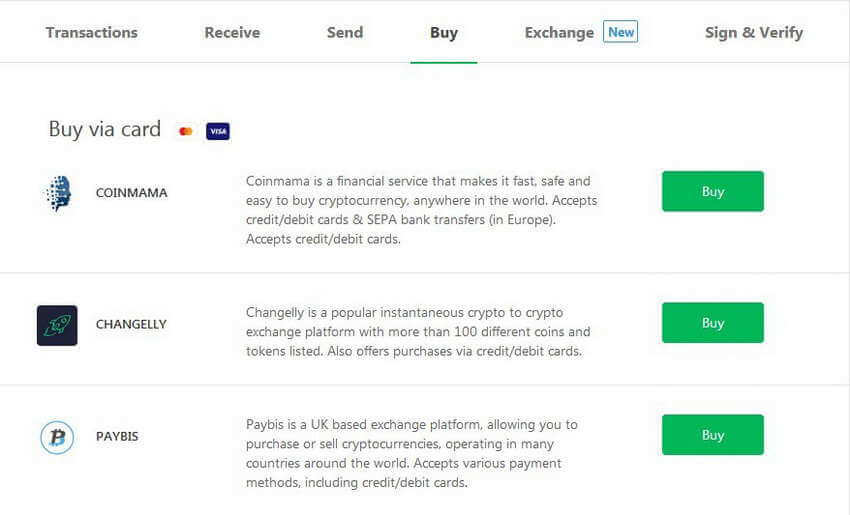Open the Exchange tab
The width and height of the screenshot is (850, 515).
pyautogui.click(x=559, y=33)
